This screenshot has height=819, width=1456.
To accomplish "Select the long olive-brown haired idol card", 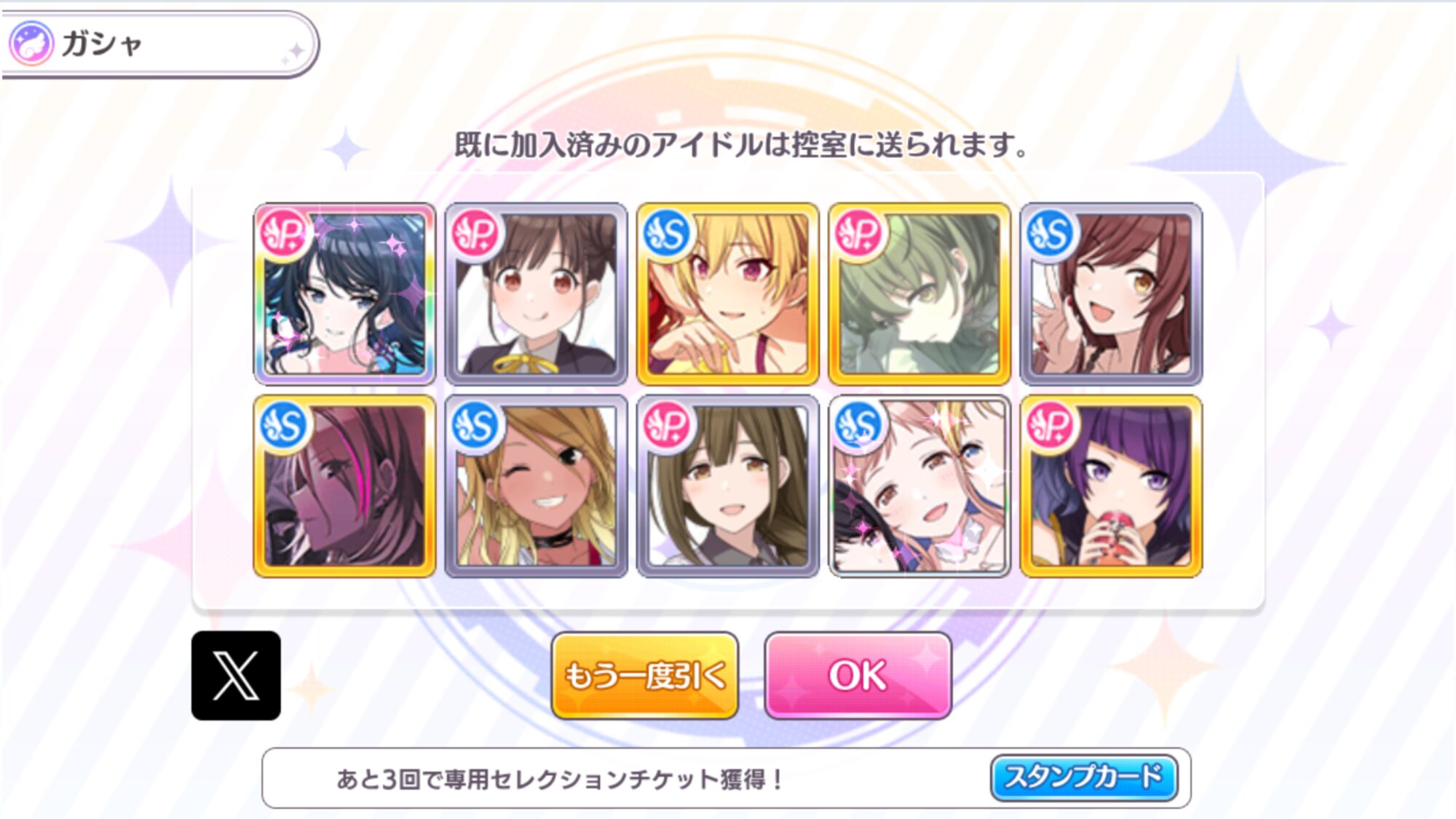I will pos(728,486).
